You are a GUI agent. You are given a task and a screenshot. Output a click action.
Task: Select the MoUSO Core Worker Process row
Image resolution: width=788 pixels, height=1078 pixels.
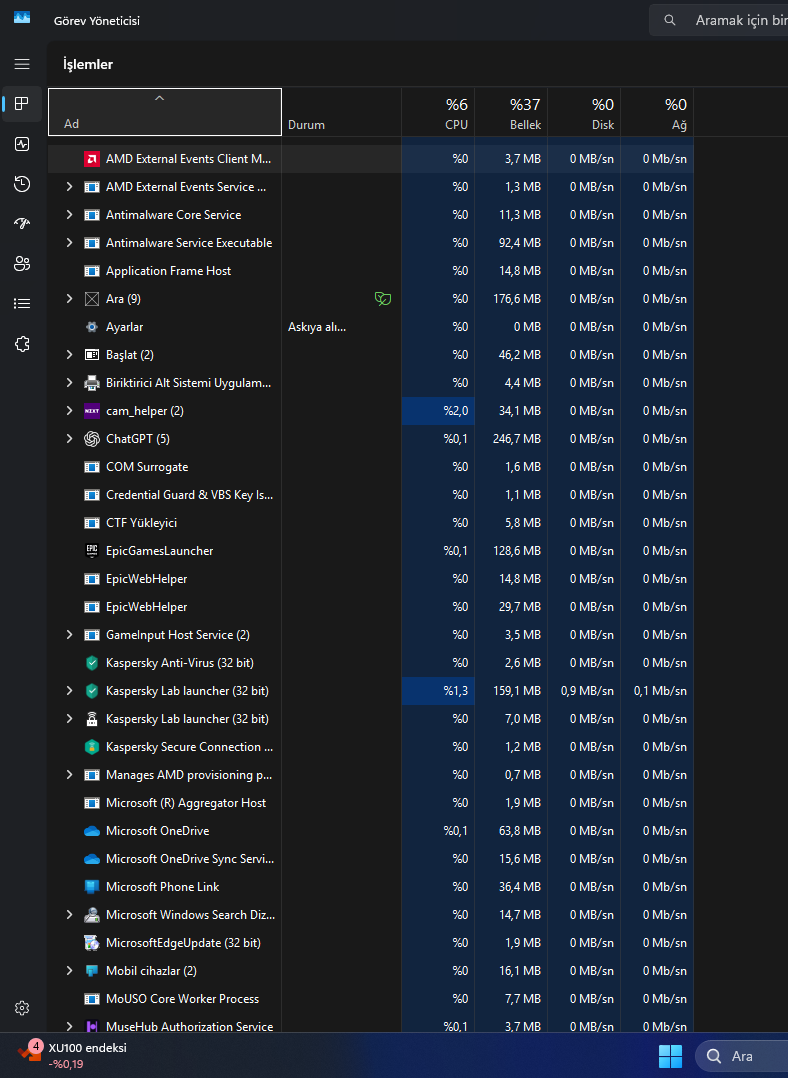pyautogui.click(x=371, y=998)
